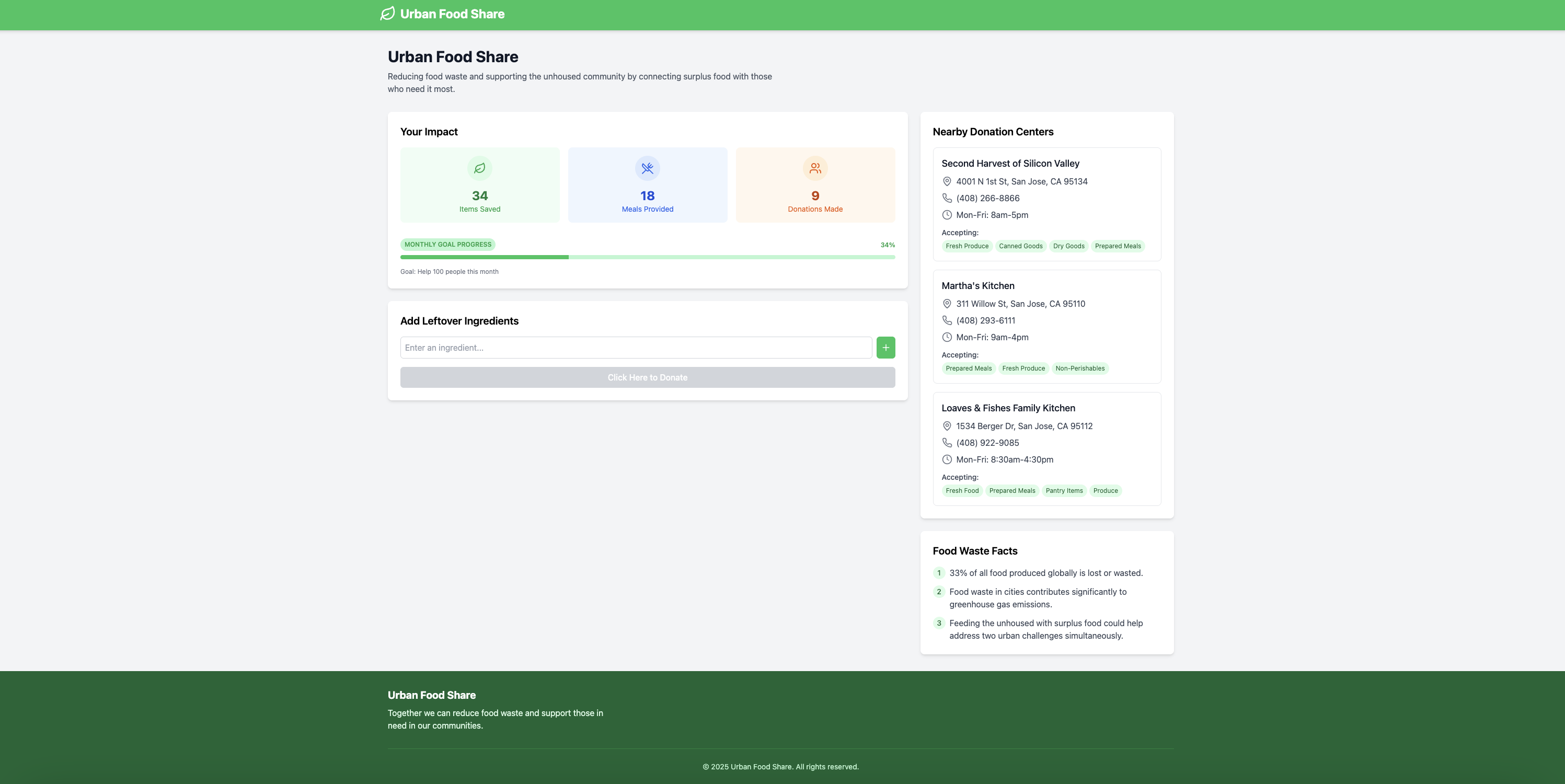Image resolution: width=1565 pixels, height=784 pixels.
Task: Click the Monthly Goal Progress badge
Action: tap(448, 245)
